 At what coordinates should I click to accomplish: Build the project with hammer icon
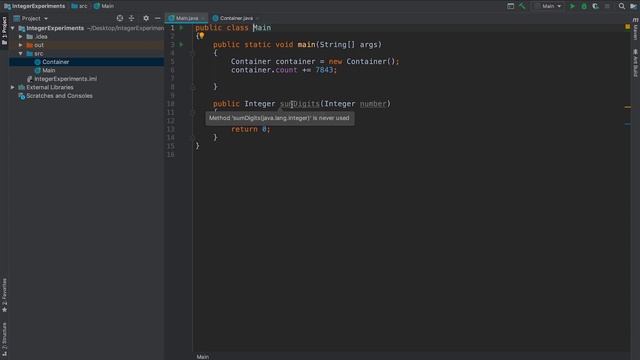click(x=522, y=6)
